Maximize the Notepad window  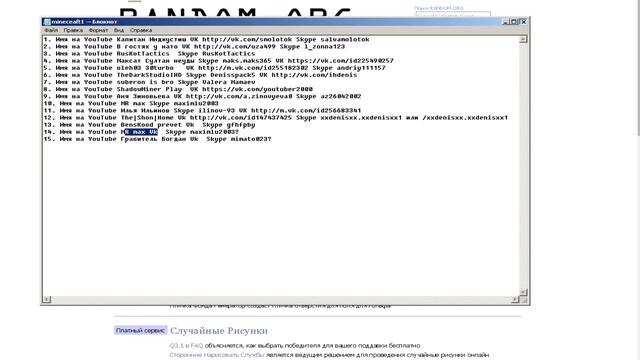pos(514,22)
